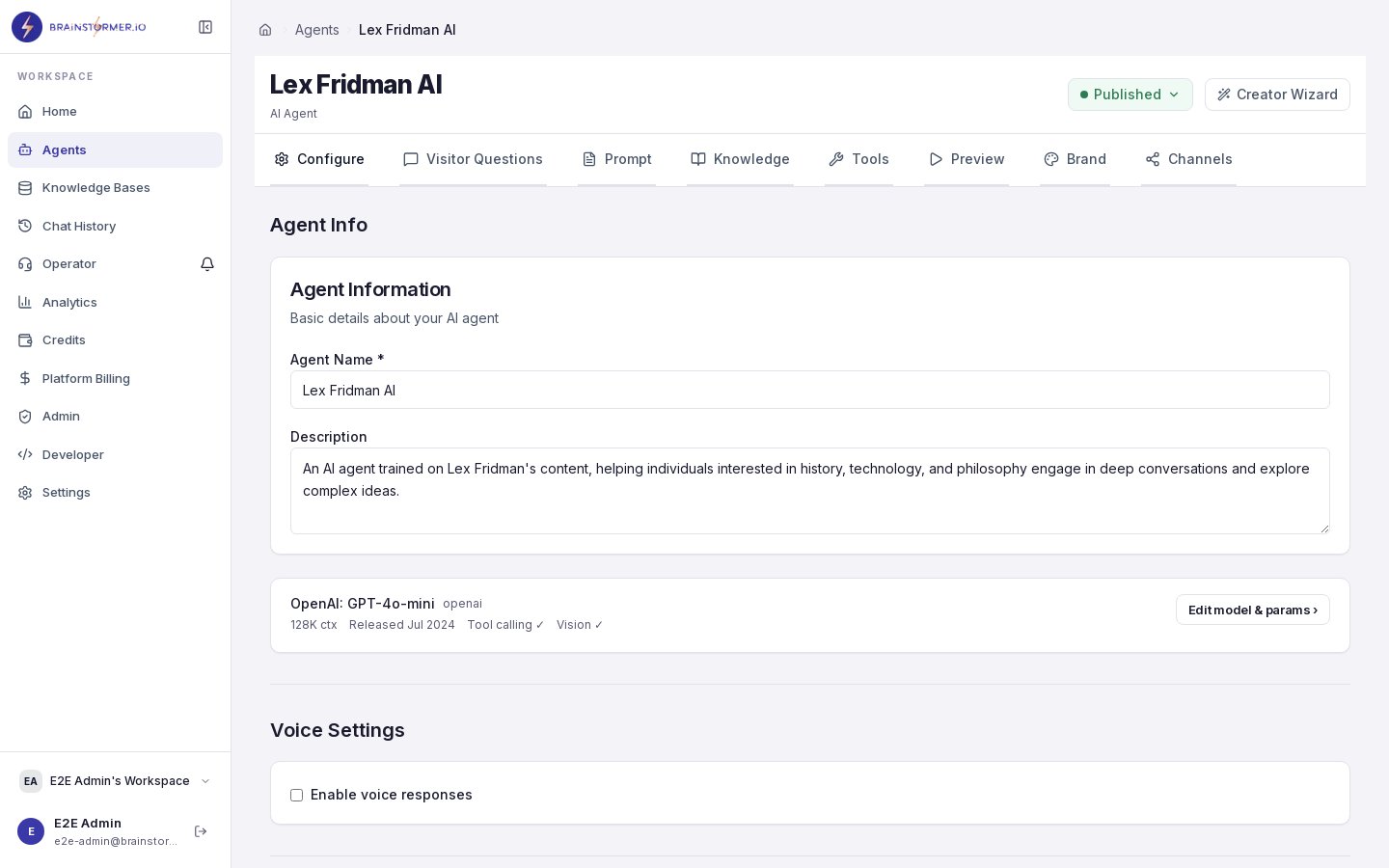This screenshot has width=1389, height=868.
Task: Open Analytics in sidebar
Action: [116, 302]
